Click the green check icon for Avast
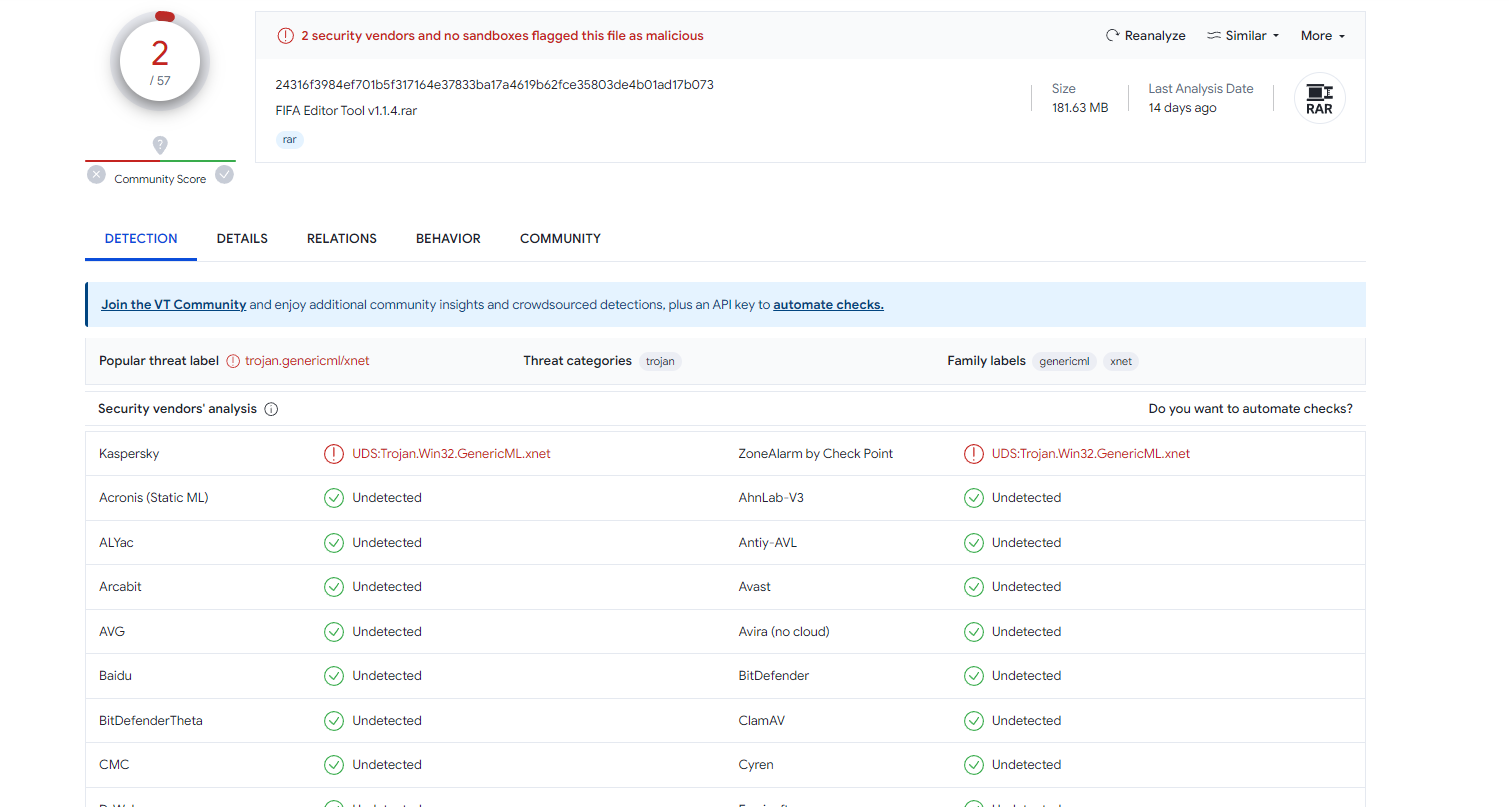 (973, 587)
